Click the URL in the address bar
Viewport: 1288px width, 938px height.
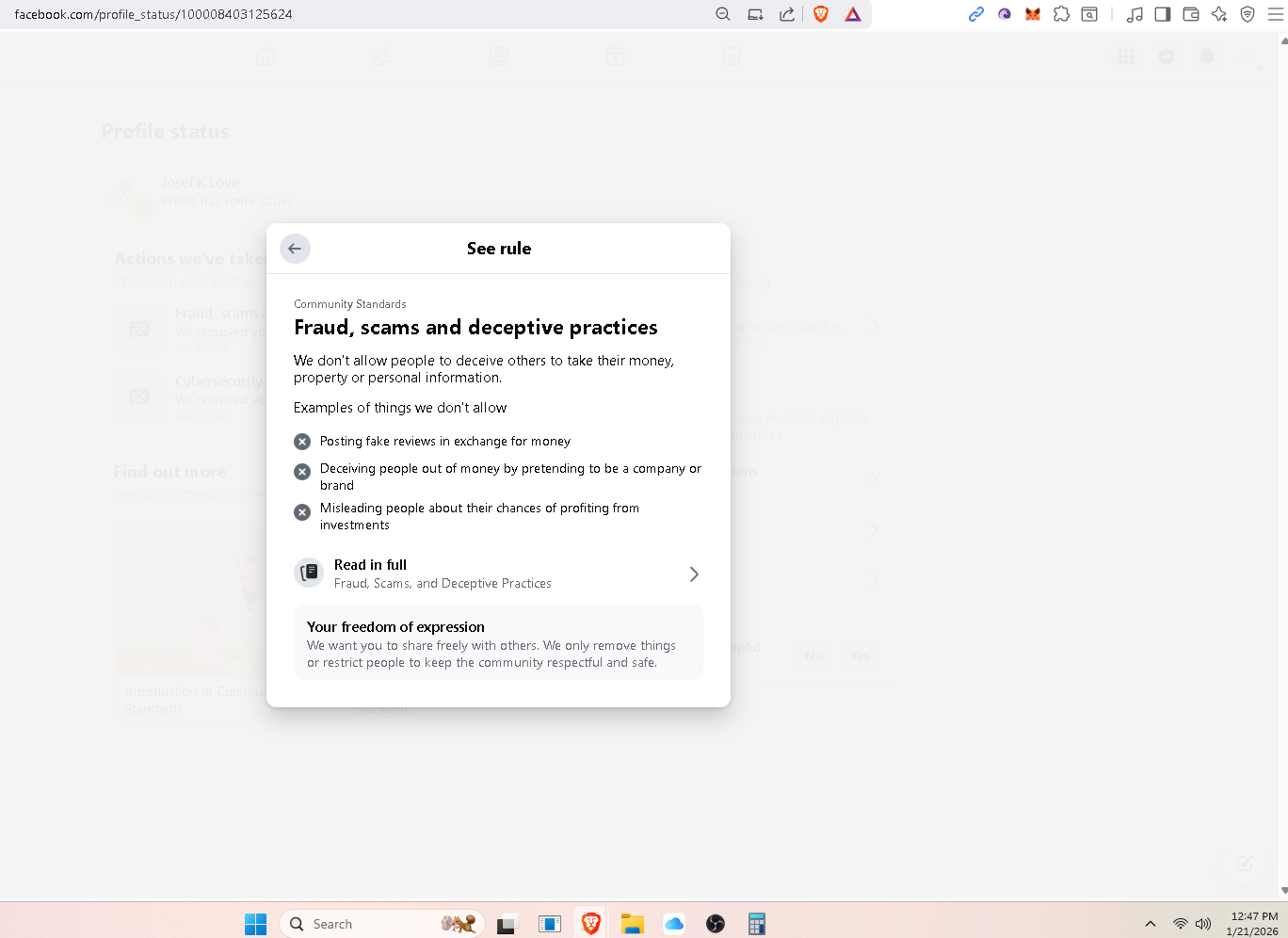(153, 14)
